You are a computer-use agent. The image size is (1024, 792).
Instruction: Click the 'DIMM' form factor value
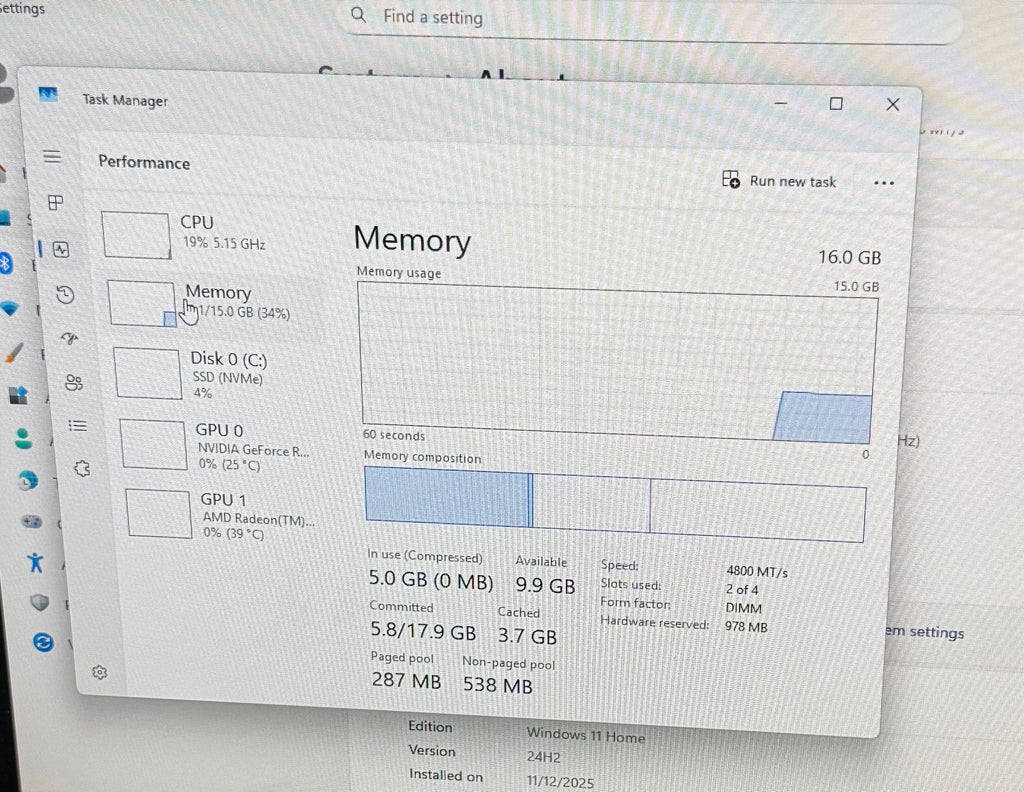pos(744,608)
